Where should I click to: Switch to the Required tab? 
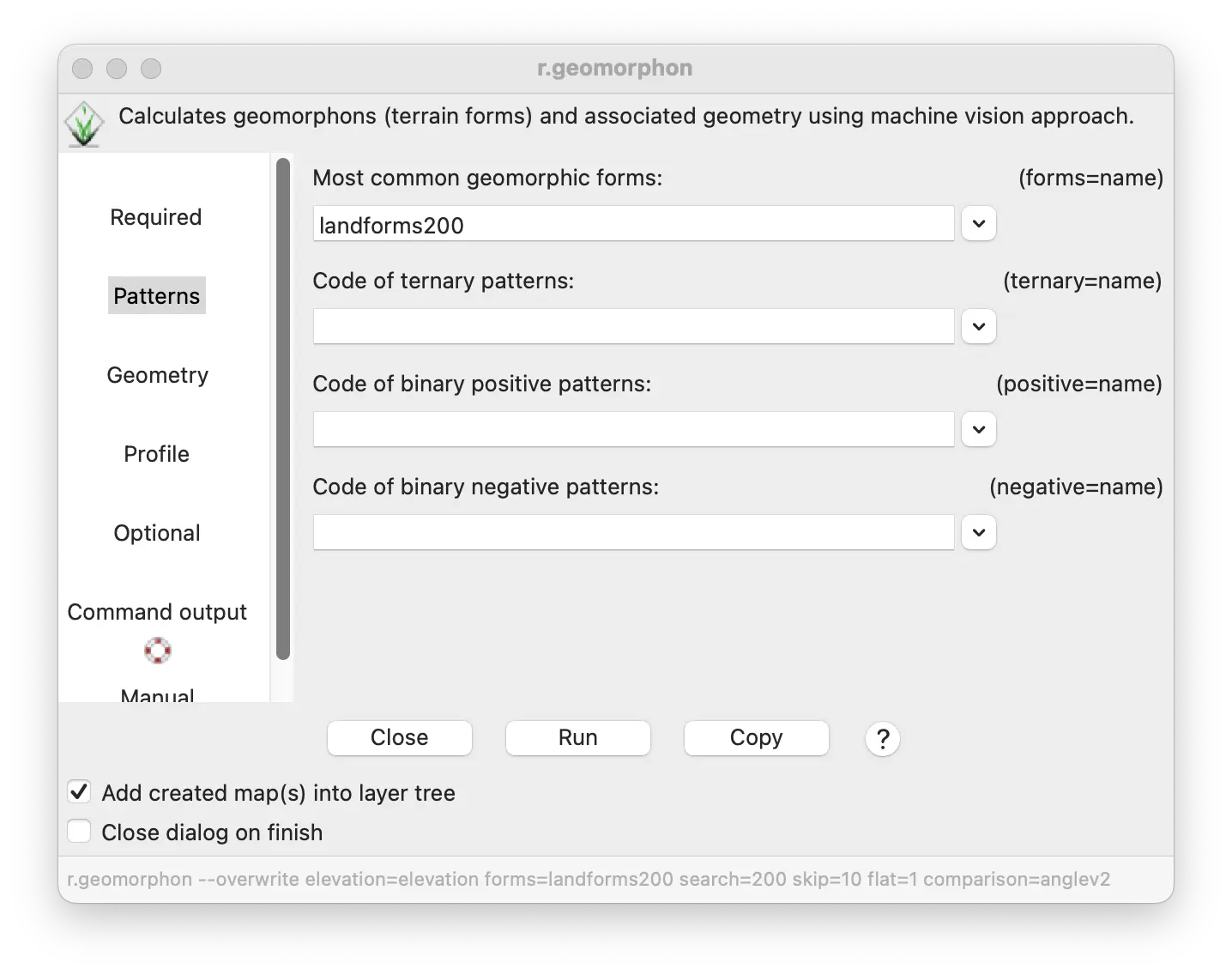pyautogui.click(x=156, y=217)
